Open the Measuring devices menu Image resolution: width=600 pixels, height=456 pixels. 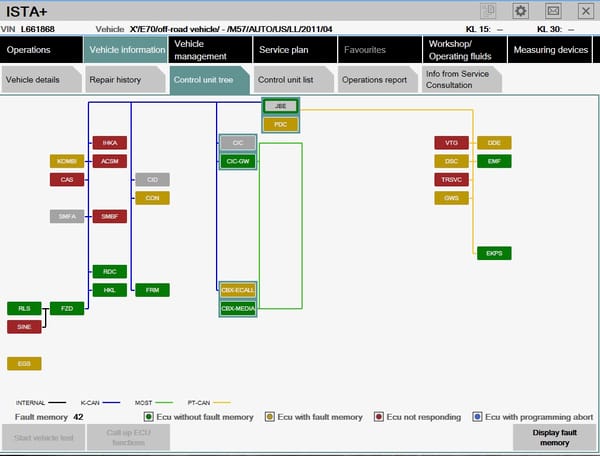pyautogui.click(x=550, y=50)
